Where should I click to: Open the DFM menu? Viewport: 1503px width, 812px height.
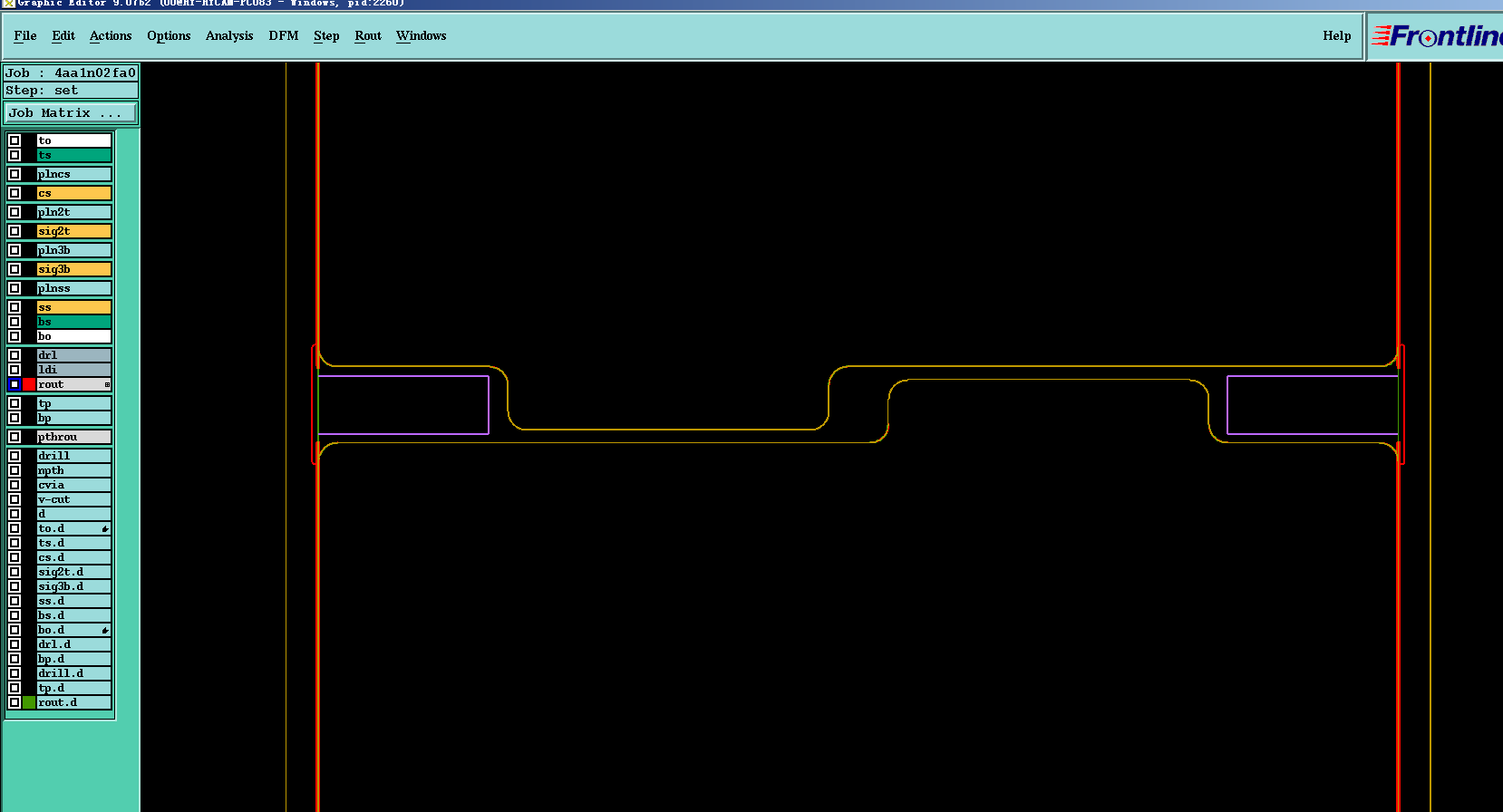click(x=284, y=36)
